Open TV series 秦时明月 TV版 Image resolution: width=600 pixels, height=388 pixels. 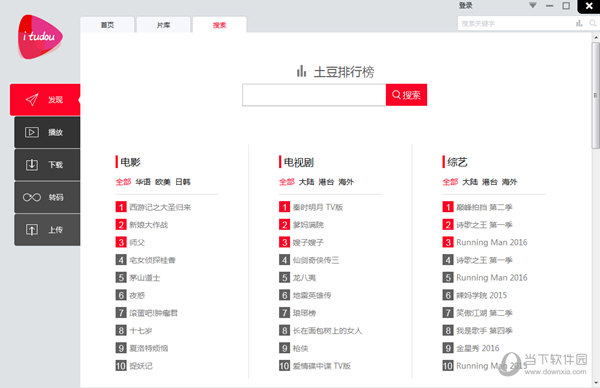[x=318, y=207]
